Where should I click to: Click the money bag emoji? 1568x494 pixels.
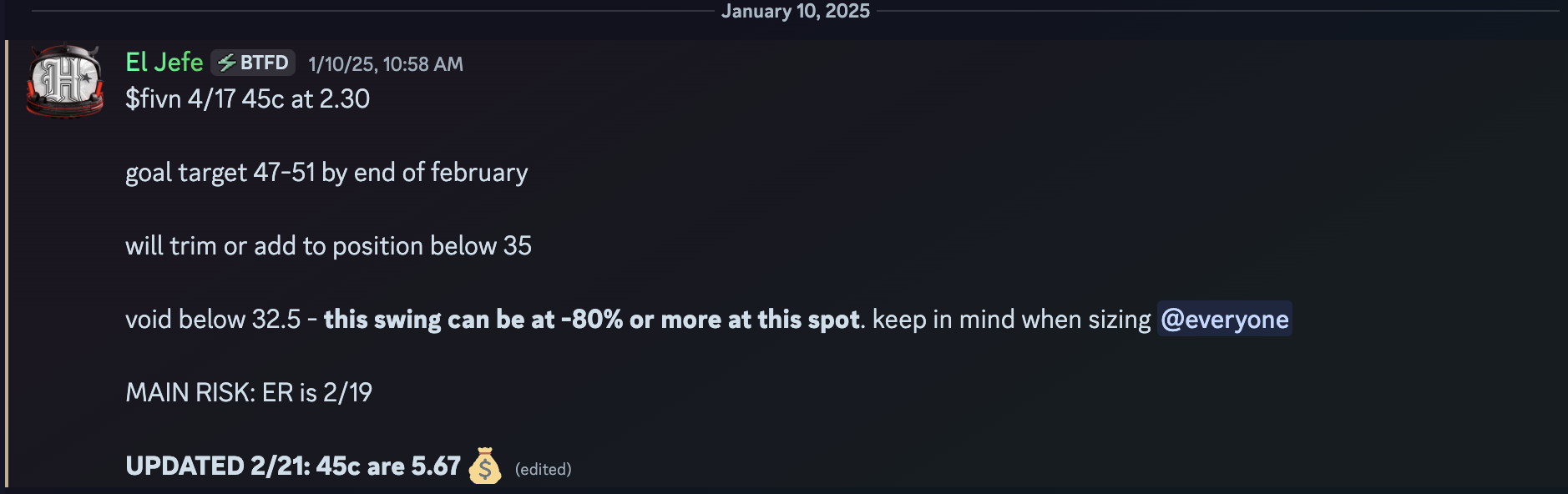point(484,466)
